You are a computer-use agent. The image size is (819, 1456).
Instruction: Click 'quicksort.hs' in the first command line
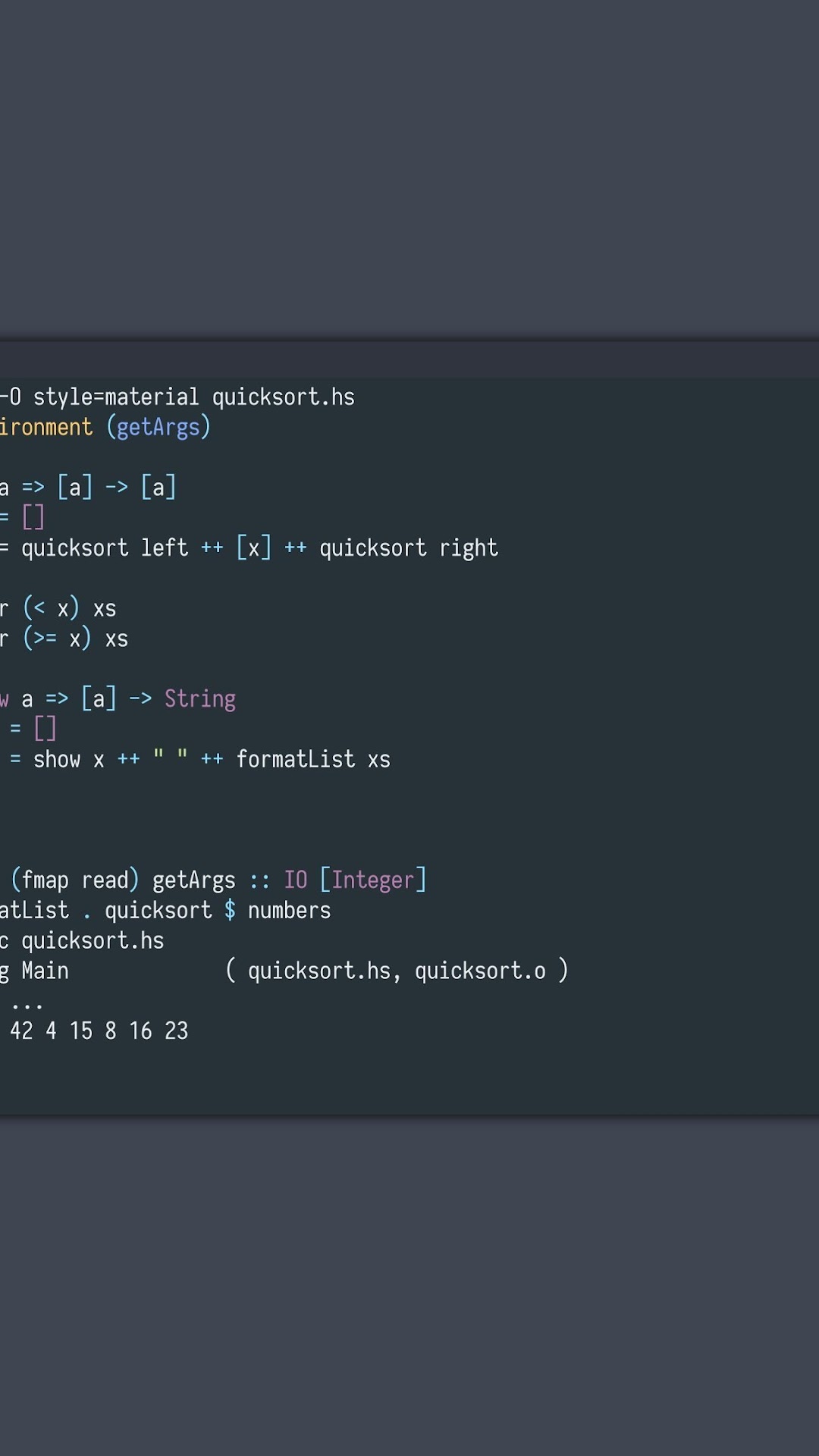click(284, 397)
